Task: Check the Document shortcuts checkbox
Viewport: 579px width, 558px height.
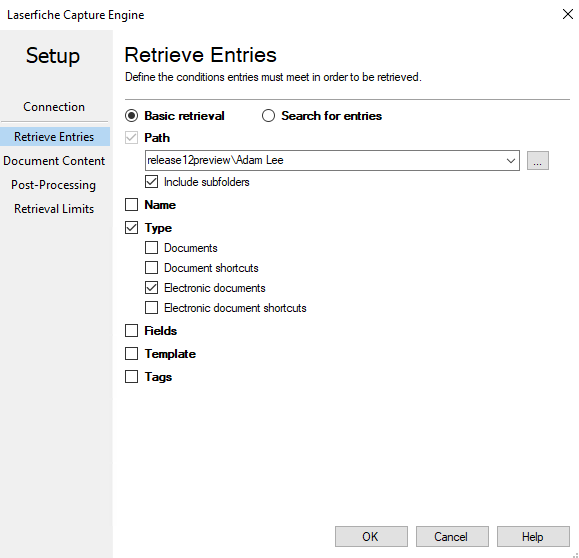Action: pos(151,268)
